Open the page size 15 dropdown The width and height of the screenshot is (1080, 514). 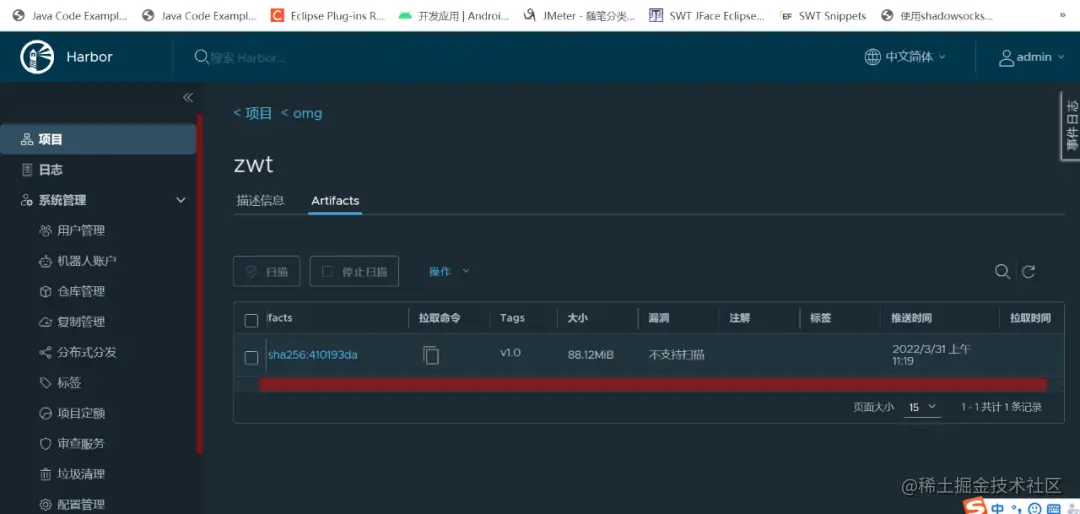pos(922,407)
